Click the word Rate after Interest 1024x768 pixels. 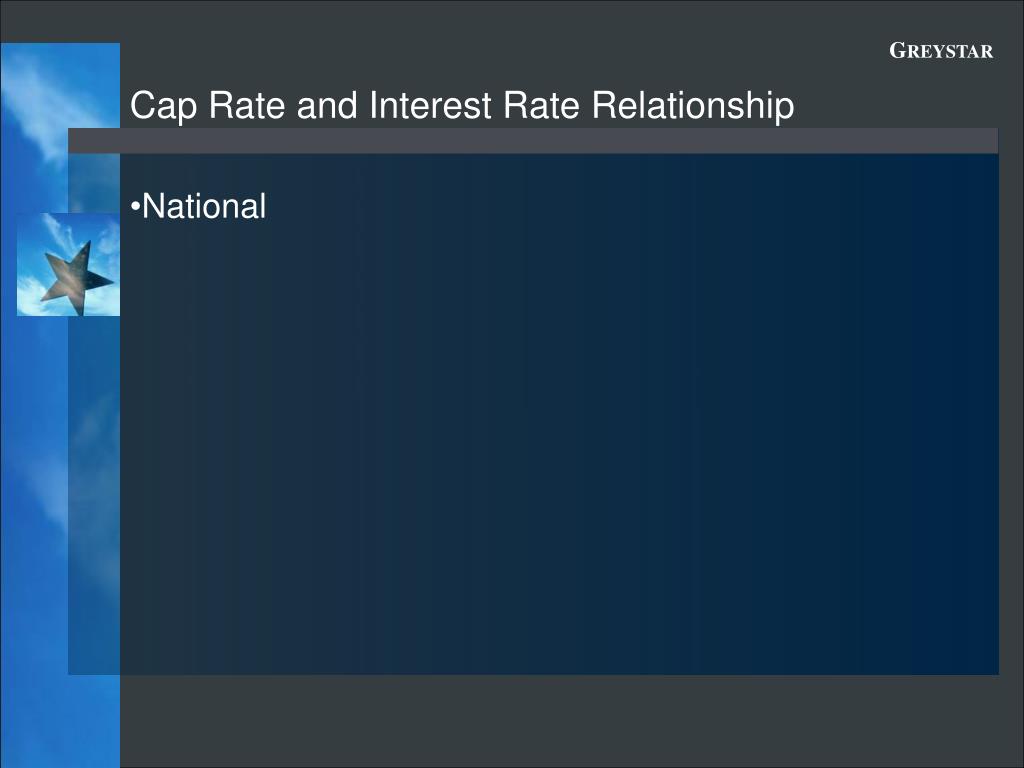541,105
